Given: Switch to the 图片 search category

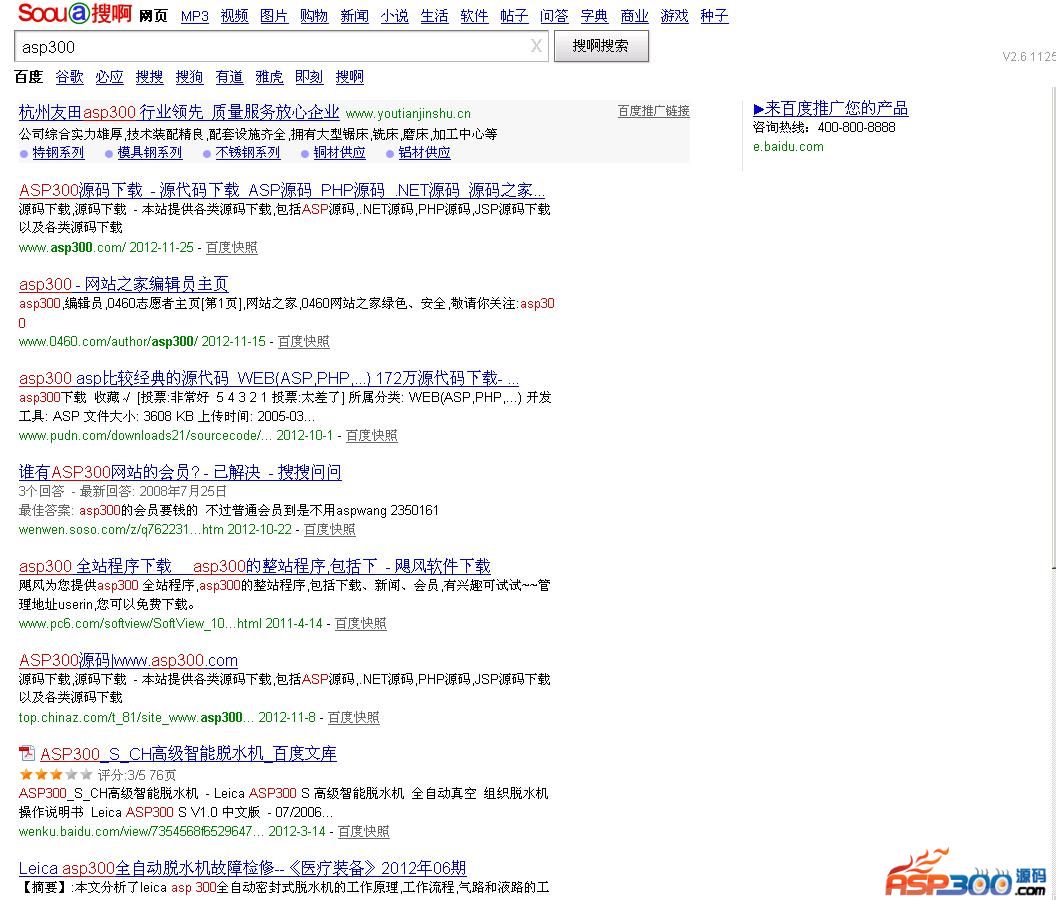Looking at the screenshot, I should point(274,16).
